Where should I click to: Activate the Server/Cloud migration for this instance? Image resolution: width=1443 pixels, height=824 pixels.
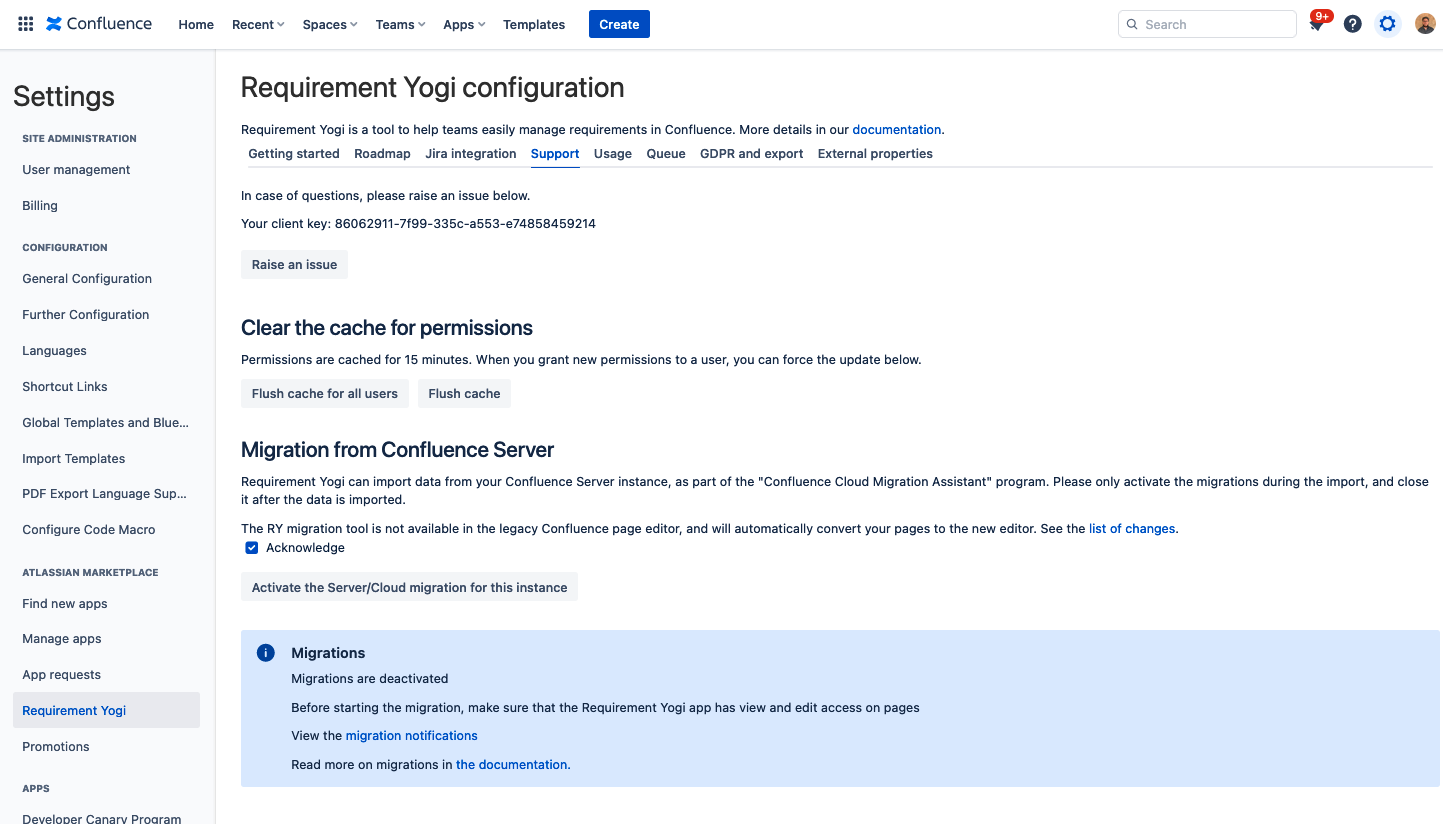click(x=409, y=587)
